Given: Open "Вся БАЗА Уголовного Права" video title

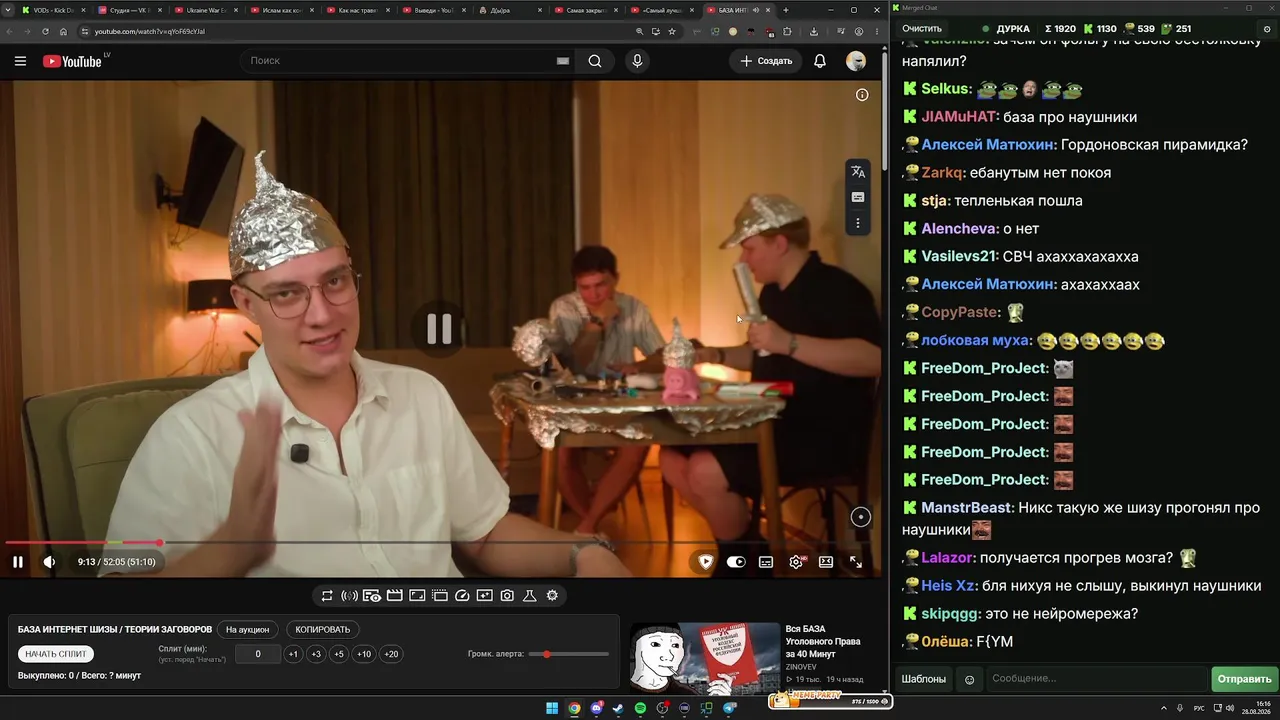Looking at the screenshot, I should (x=823, y=641).
